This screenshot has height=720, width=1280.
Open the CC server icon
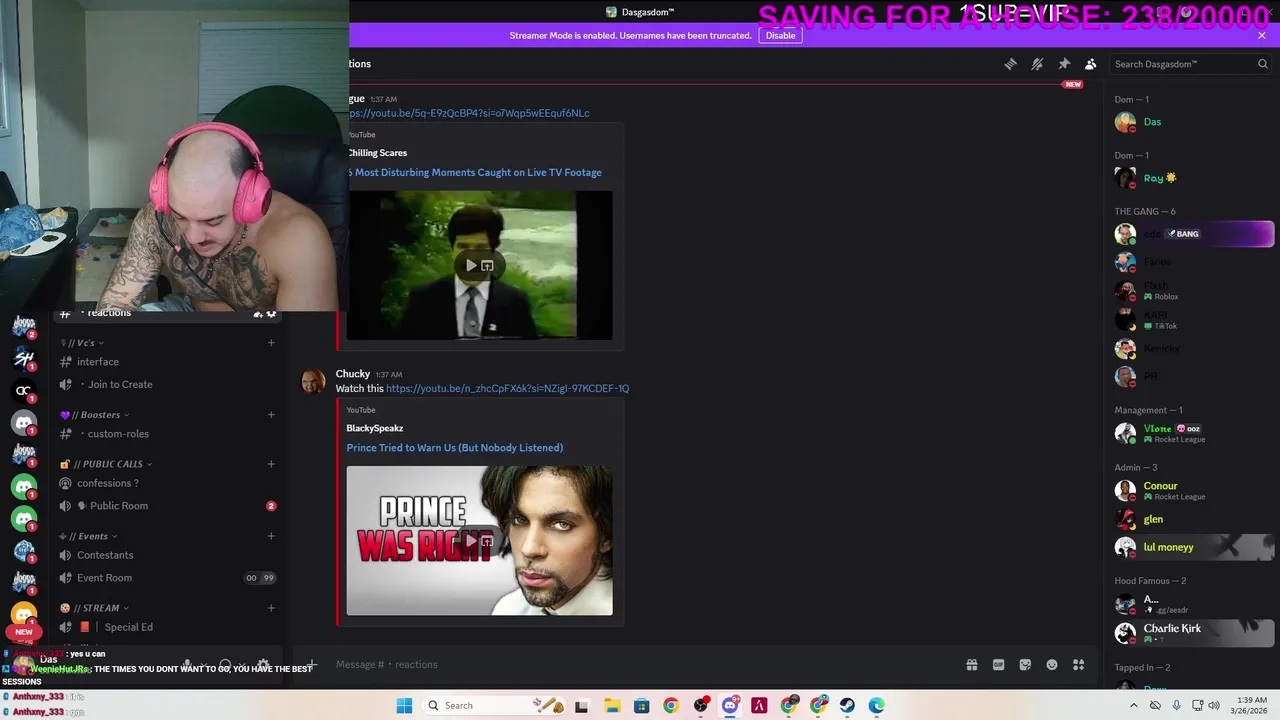(x=24, y=390)
